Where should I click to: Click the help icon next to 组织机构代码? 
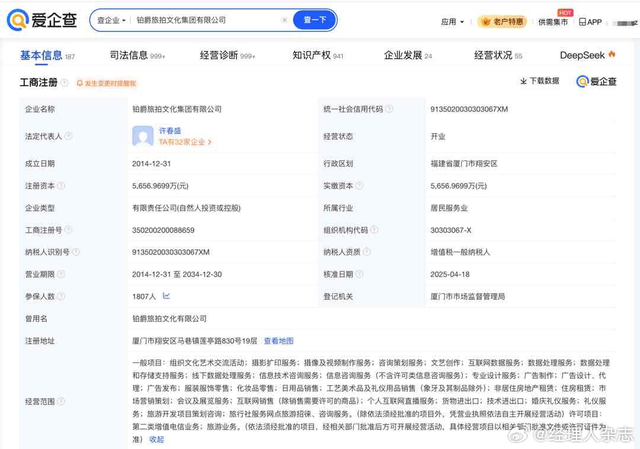(x=374, y=230)
